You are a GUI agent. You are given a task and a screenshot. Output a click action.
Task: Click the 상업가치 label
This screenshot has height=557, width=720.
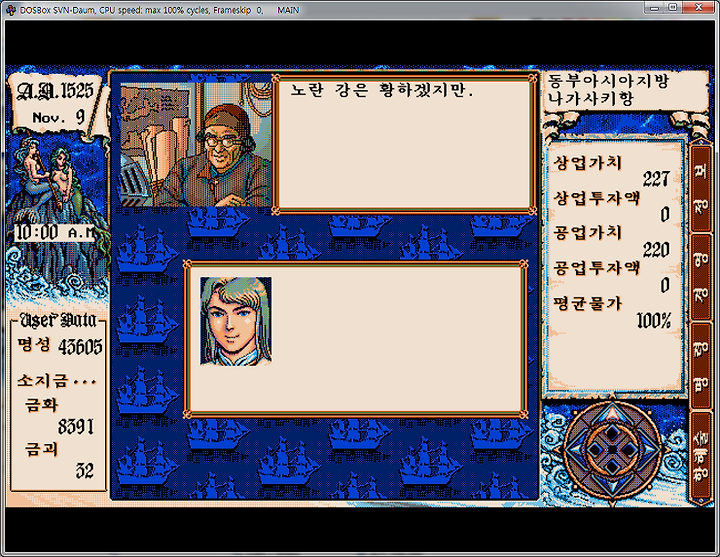(587, 163)
